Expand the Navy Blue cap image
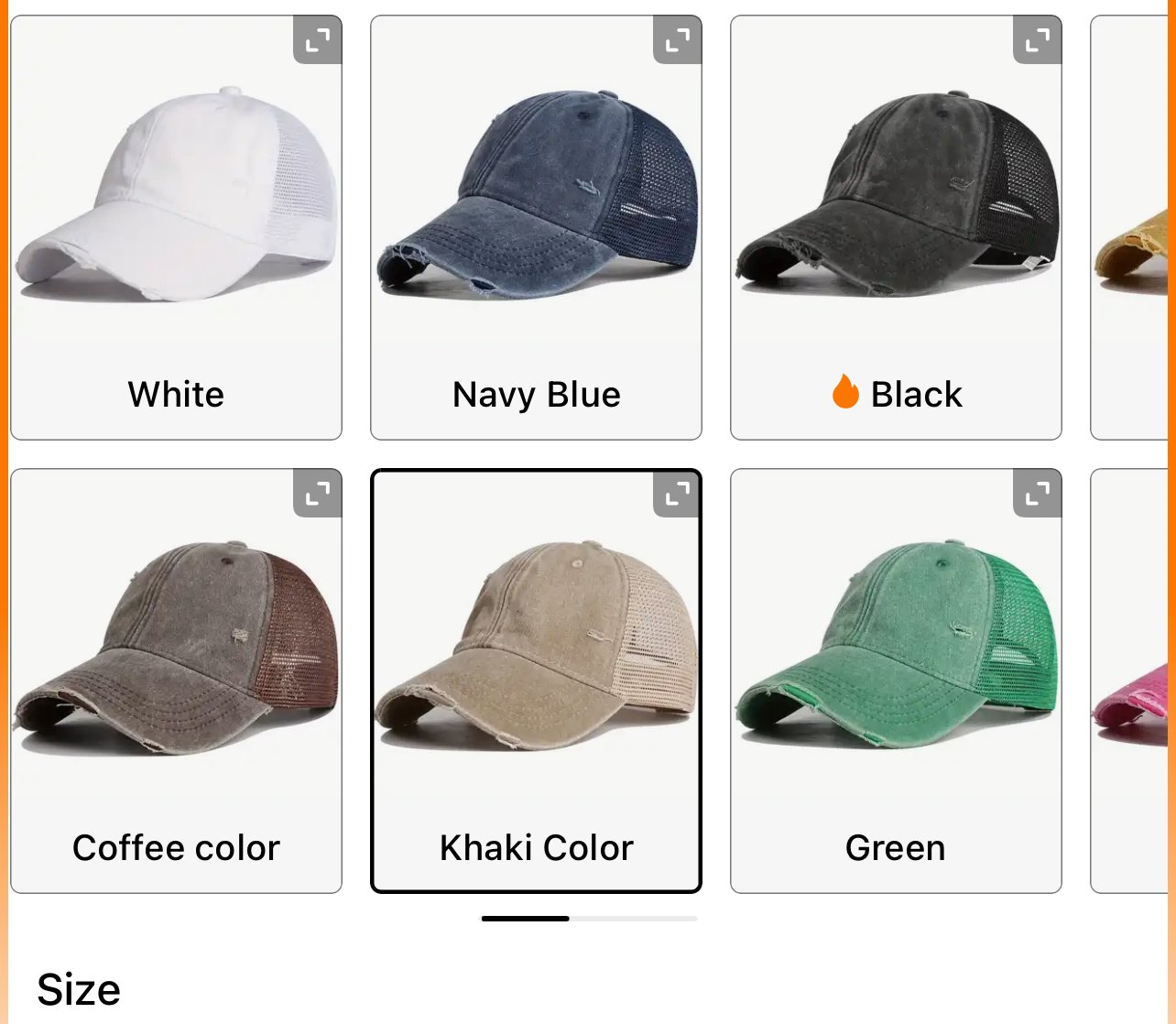The width and height of the screenshot is (1176, 1024). pos(677,40)
